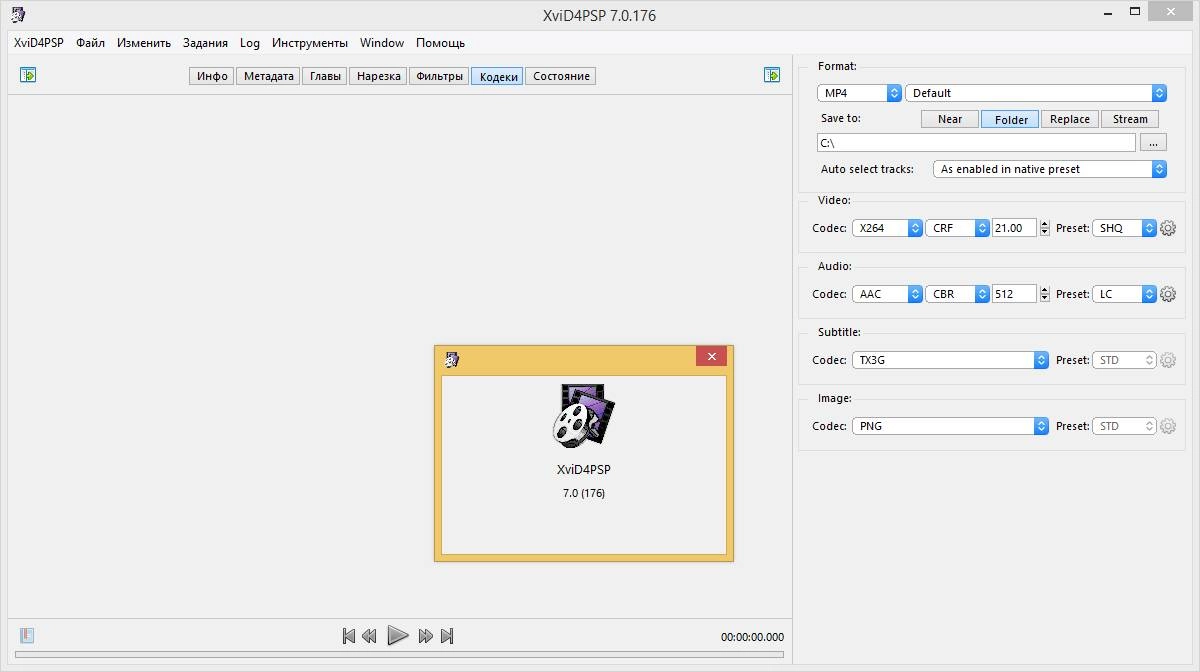
Task: Toggle the right panel icon after Состояние tab
Action: tap(772, 75)
